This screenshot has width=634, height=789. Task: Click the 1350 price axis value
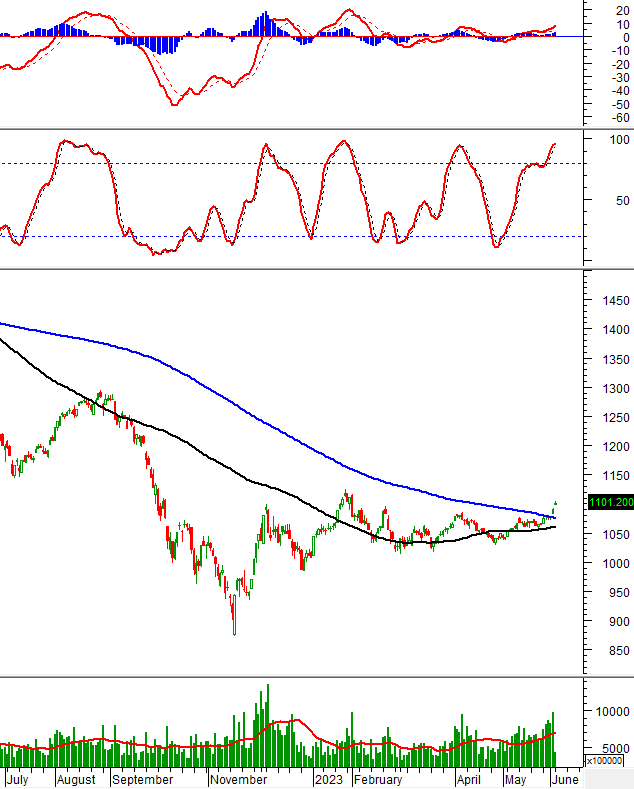(616, 360)
